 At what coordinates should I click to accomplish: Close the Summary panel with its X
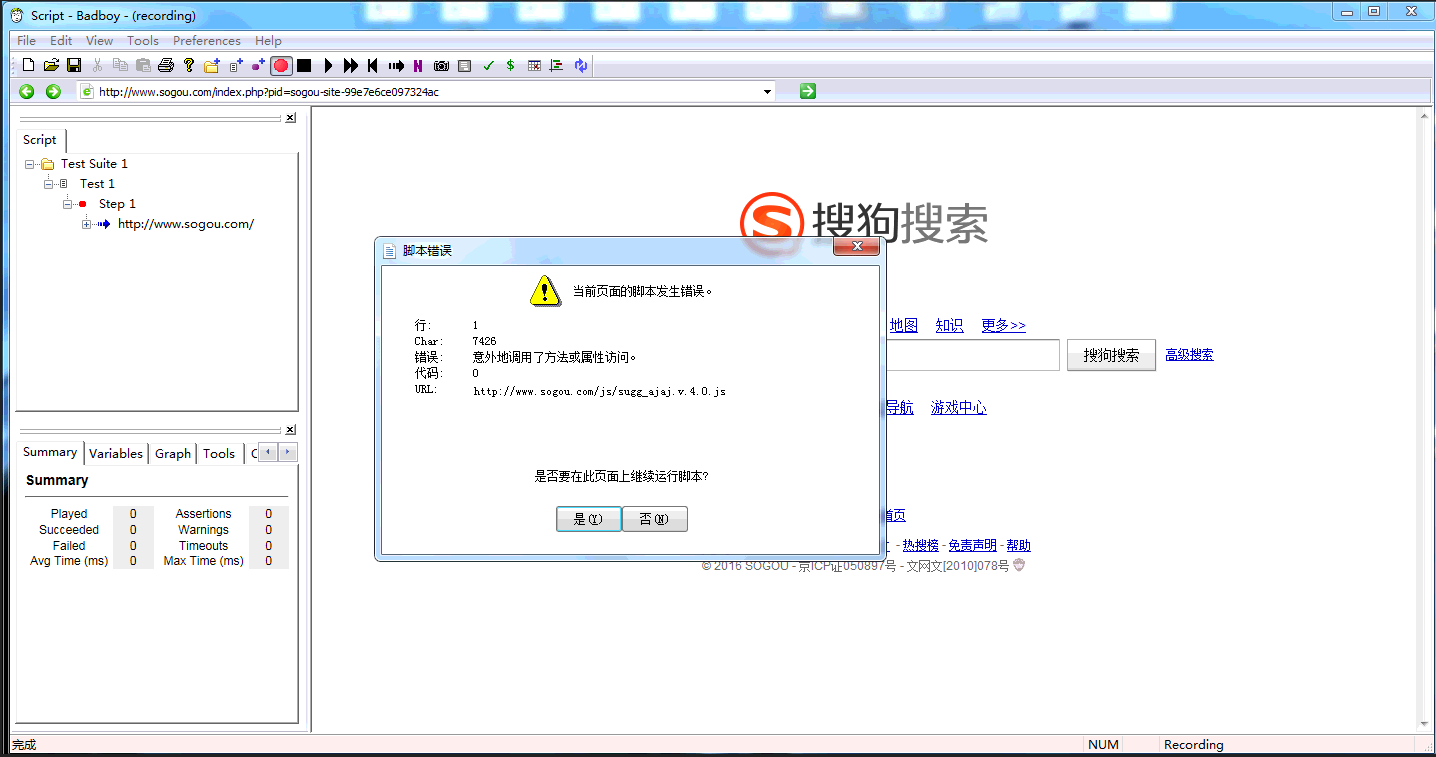(290, 430)
